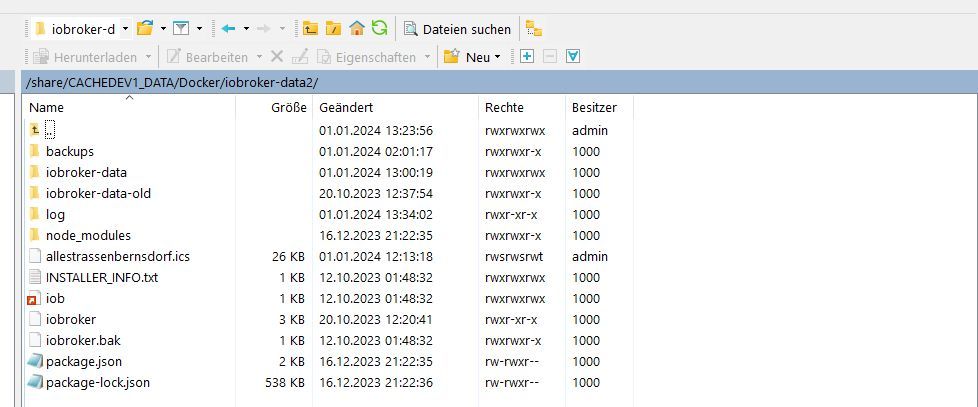
Task: Expand the open directory arrow menu
Action: pyautogui.click(x=163, y=29)
